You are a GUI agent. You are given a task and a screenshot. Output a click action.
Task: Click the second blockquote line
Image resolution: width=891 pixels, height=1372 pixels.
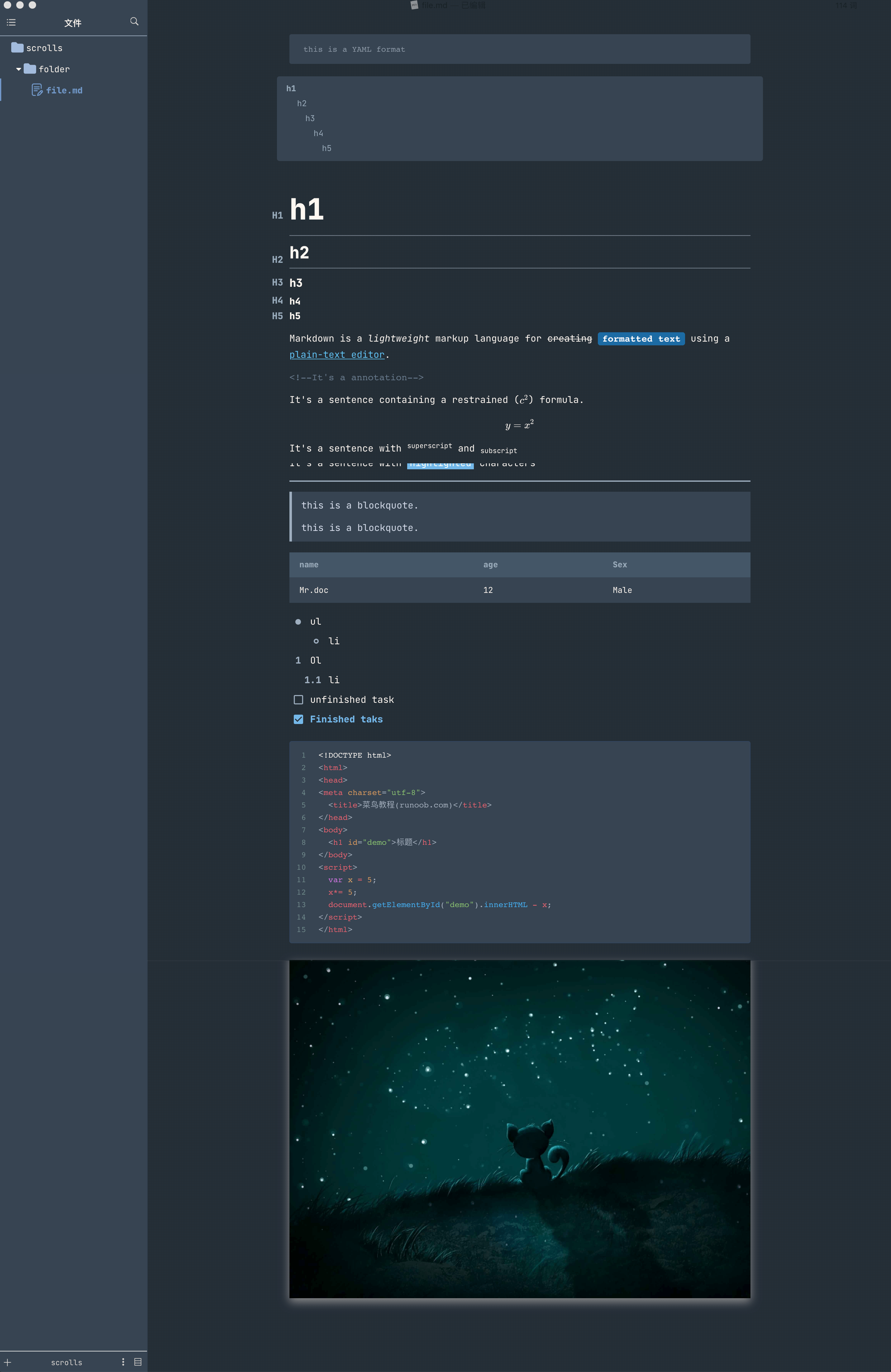360,528
